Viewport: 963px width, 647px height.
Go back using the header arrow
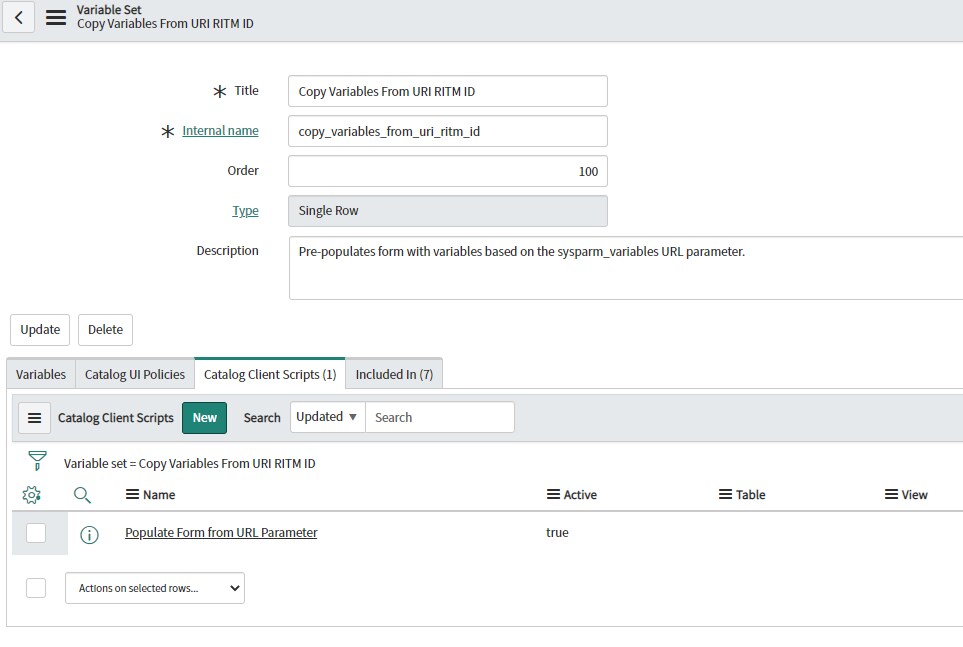[x=18, y=17]
